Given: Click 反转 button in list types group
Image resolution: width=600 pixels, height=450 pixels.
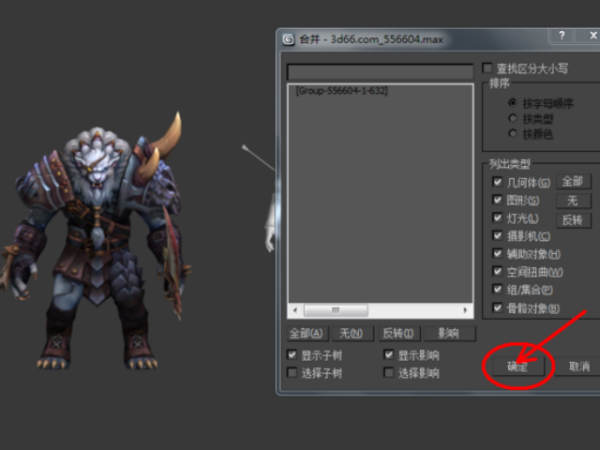Looking at the screenshot, I should [573, 220].
